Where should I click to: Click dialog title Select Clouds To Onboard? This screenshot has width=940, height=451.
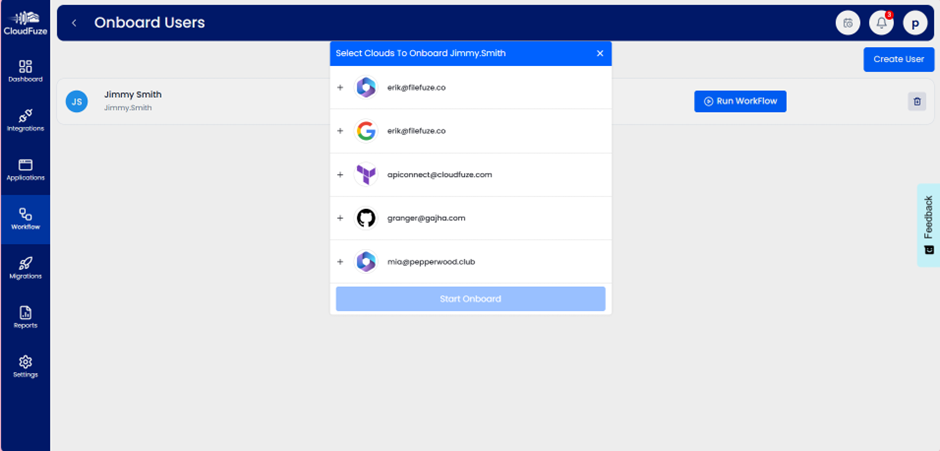point(420,53)
